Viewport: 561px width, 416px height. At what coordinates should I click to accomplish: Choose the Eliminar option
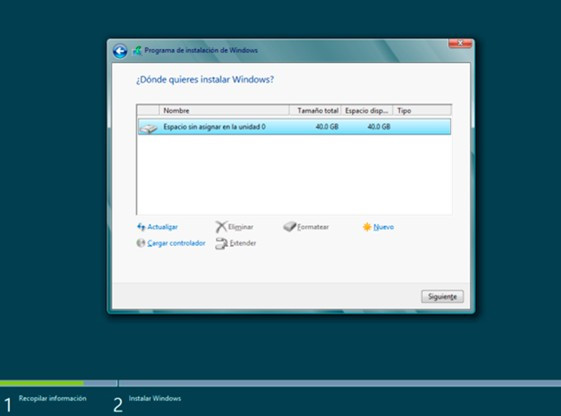pyautogui.click(x=240, y=227)
